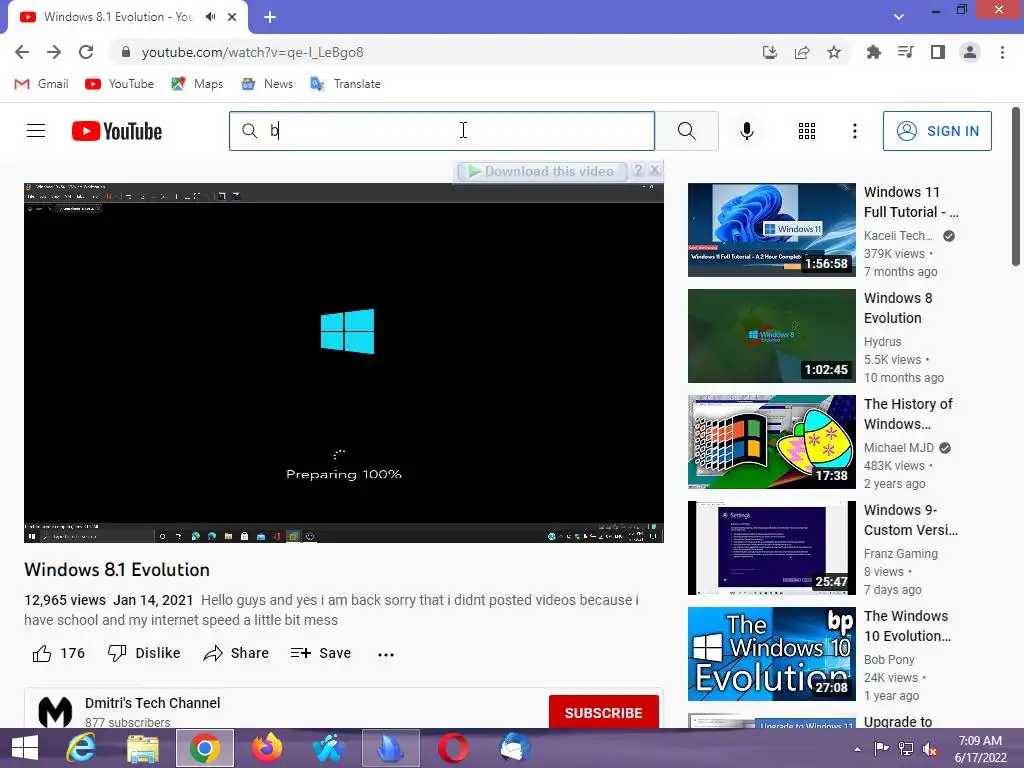Open Chrome three-dot menu
The height and width of the screenshot is (768, 1024).
[1002, 52]
